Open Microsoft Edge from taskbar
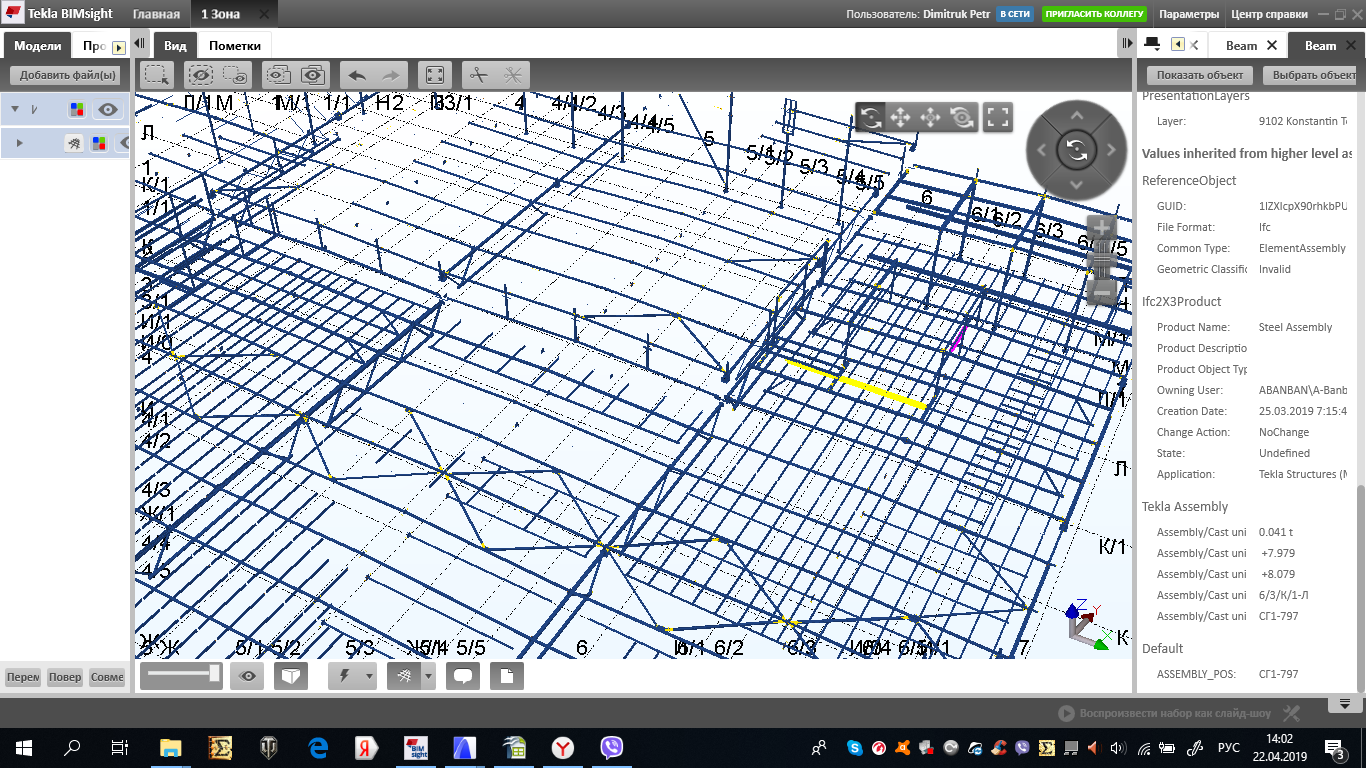Viewport: 1366px width, 768px height. click(x=319, y=747)
